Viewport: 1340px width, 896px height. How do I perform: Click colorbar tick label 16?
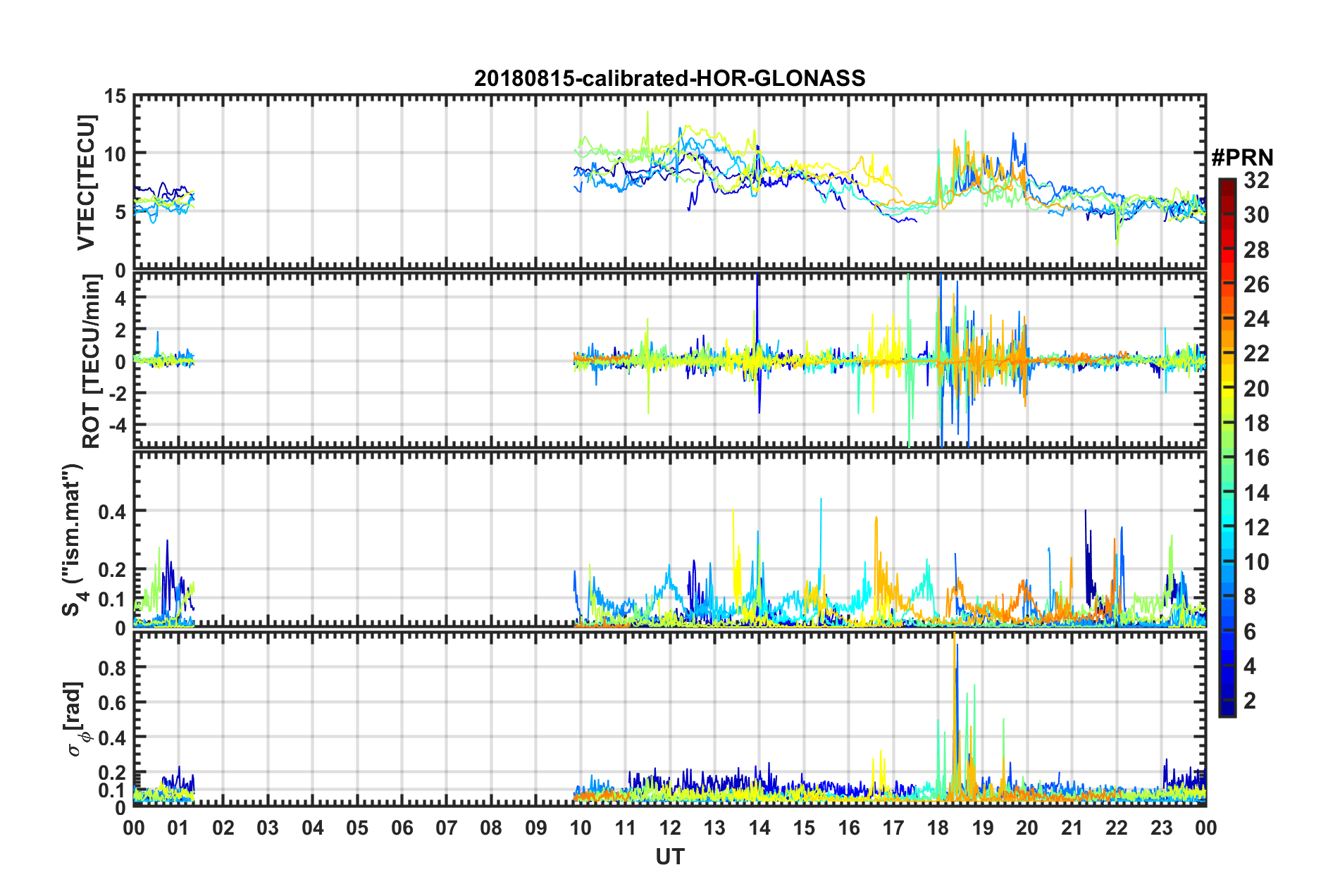pyautogui.click(x=1256, y=458)
